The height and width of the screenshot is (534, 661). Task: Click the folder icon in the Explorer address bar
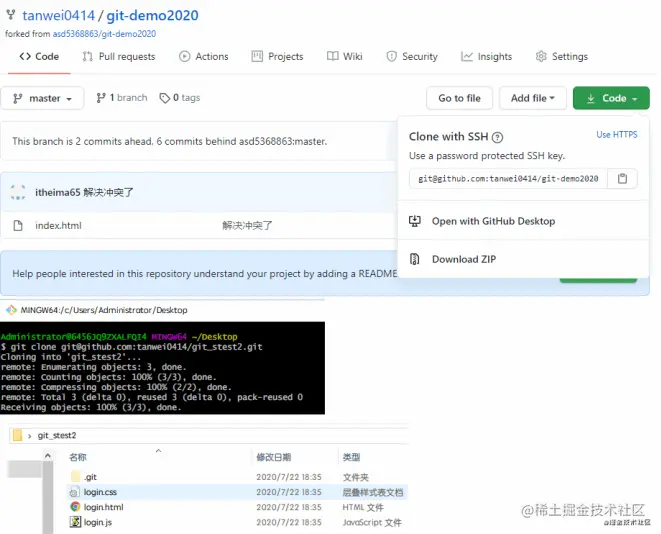click(17, 435)
